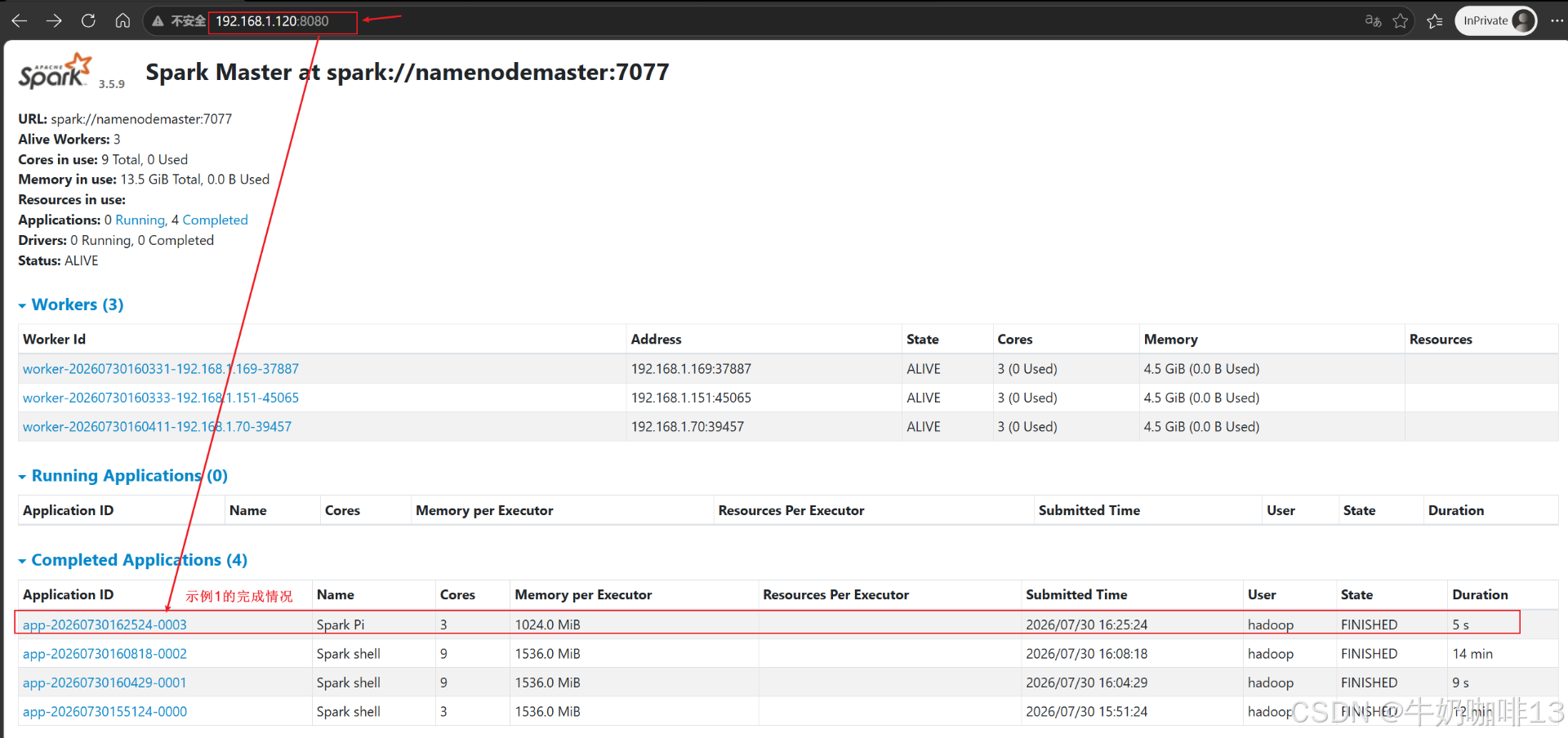This screenshot has height=738, width=1568.
Task: Open worker-20260730160333-192.168.1.151-45065 link
Action: point(161,398)
